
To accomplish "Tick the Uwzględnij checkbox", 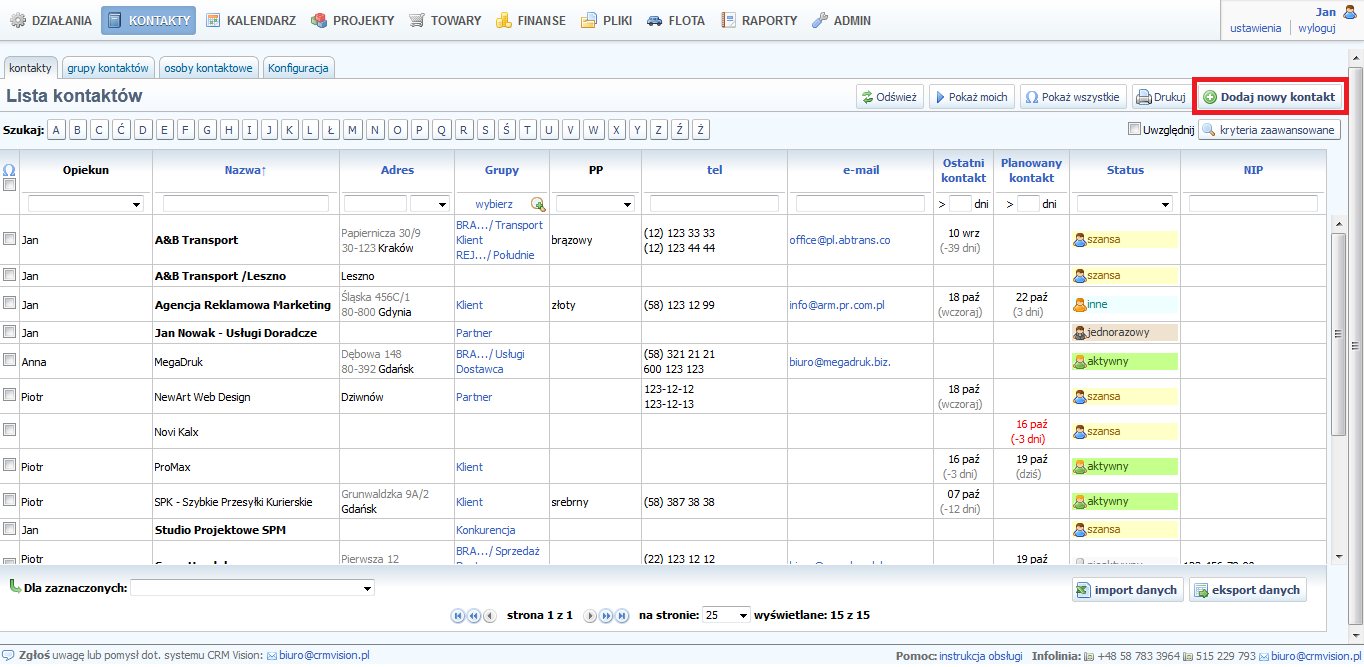I will tap(1134, 129).
